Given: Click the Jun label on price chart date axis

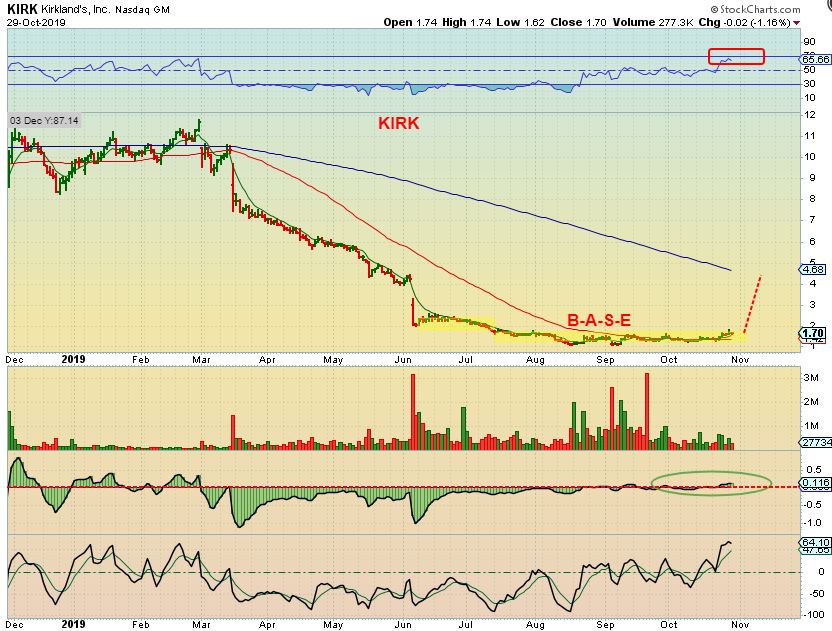Looking at the screenshot, I should coord(403,360).
